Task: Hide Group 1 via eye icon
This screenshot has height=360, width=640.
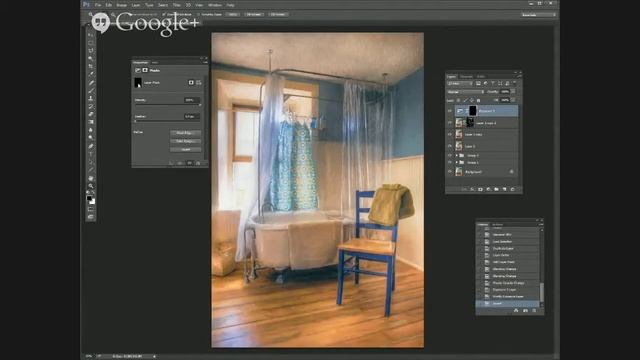Action: coord(450,162)
